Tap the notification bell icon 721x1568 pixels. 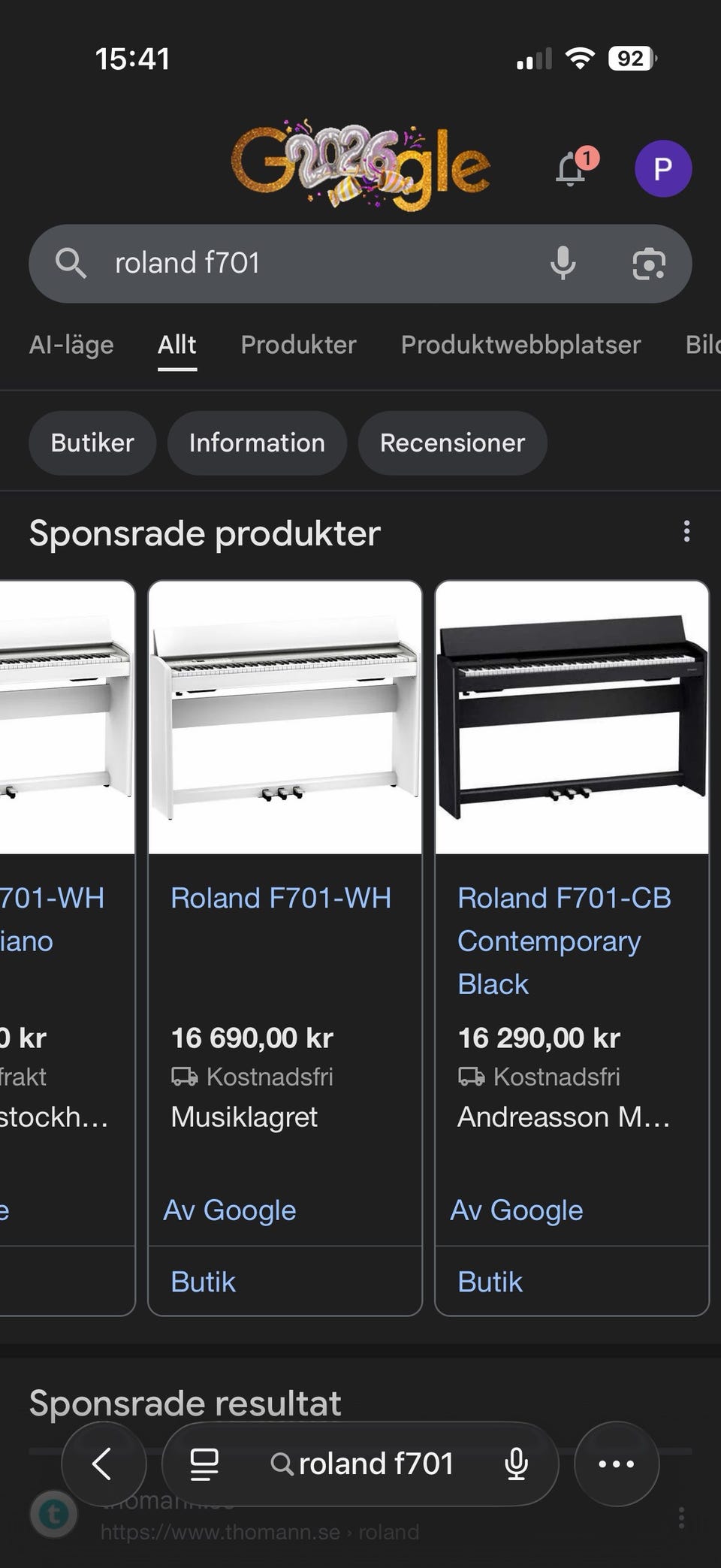(x=572, y=168)
